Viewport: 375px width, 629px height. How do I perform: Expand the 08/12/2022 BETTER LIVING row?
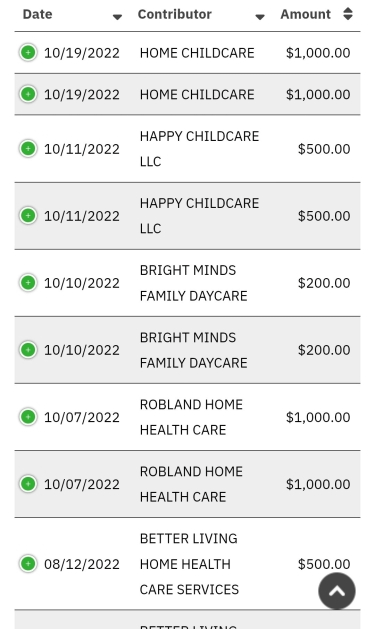(x=28, y=564)
